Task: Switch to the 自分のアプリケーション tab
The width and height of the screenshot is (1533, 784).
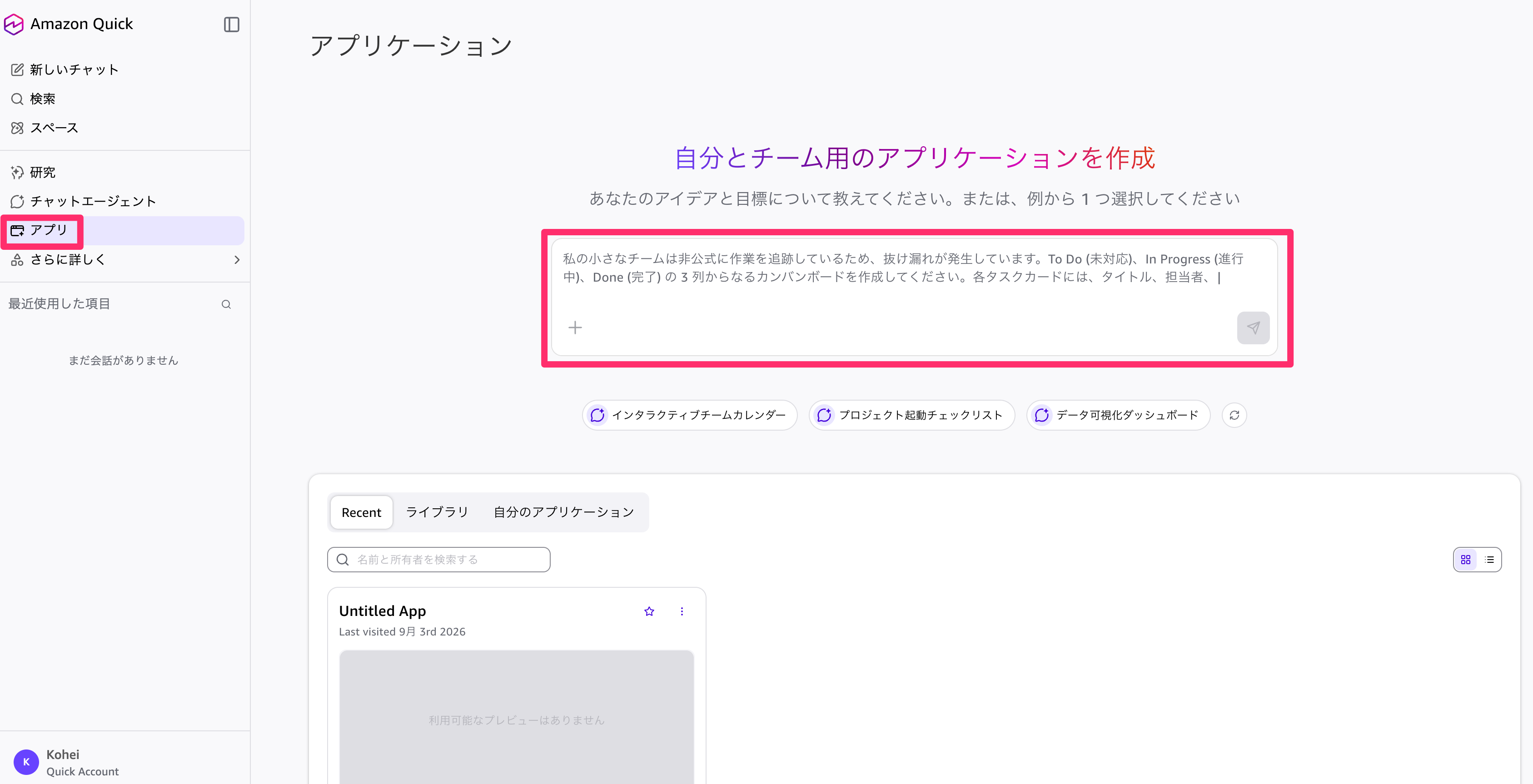Action: 563,513
